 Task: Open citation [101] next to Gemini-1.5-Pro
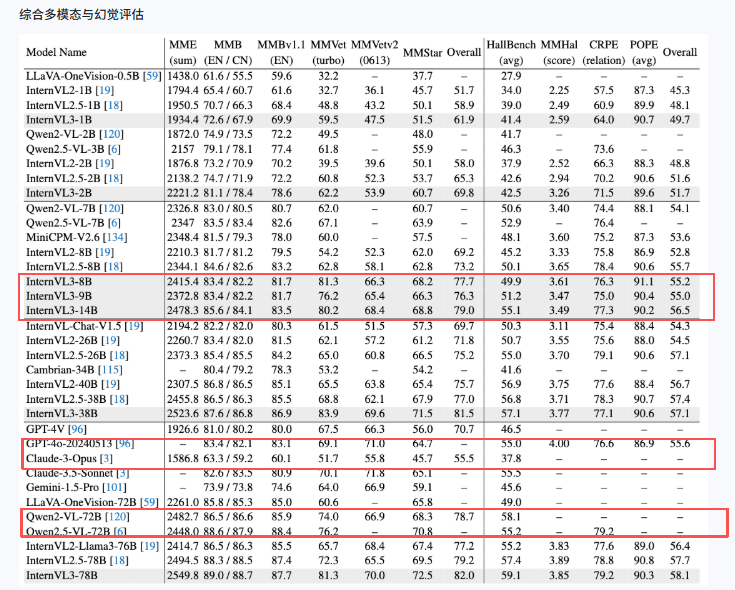[114, 487]
